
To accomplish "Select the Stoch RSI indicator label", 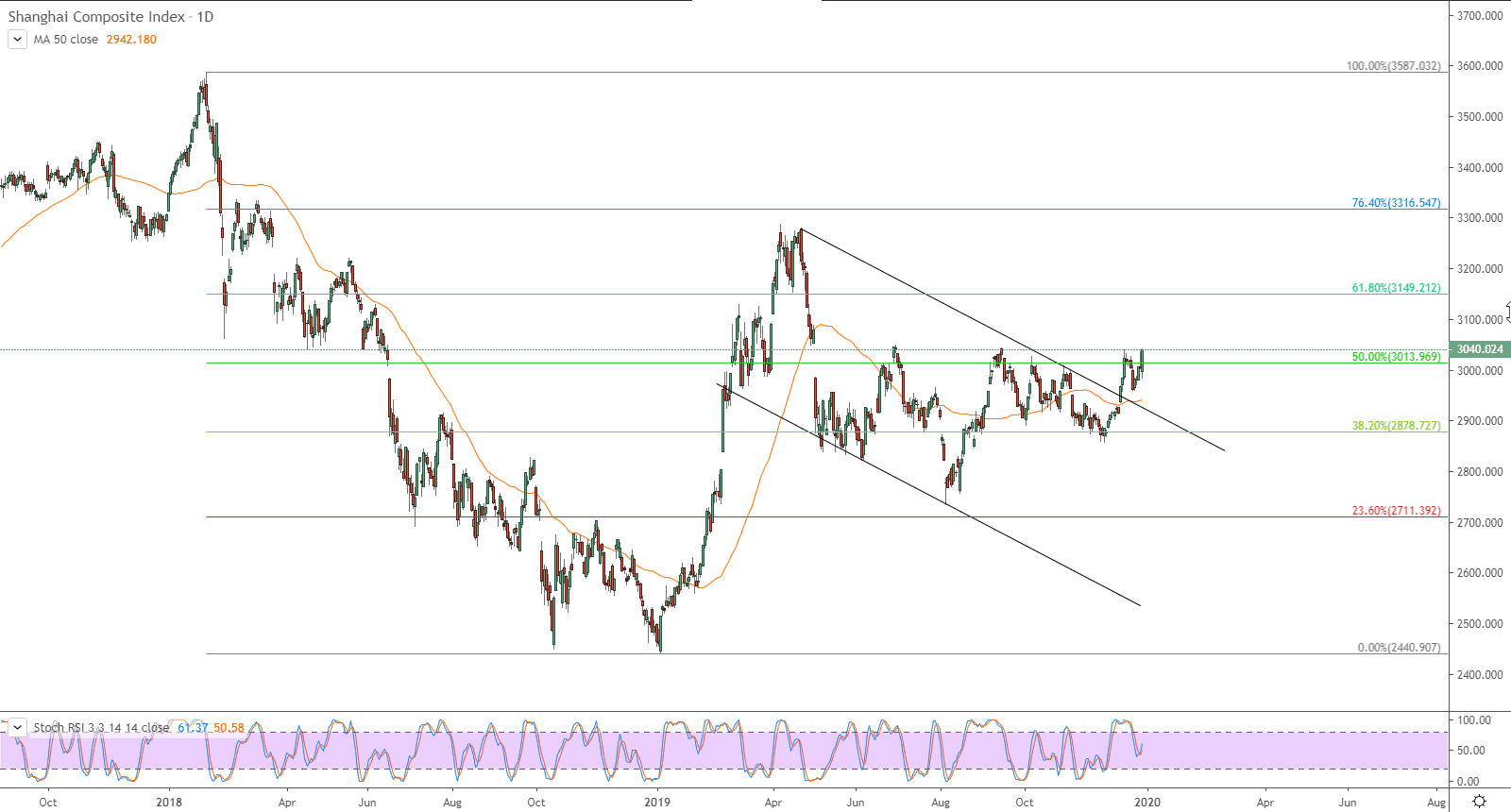I will point(101,727).
